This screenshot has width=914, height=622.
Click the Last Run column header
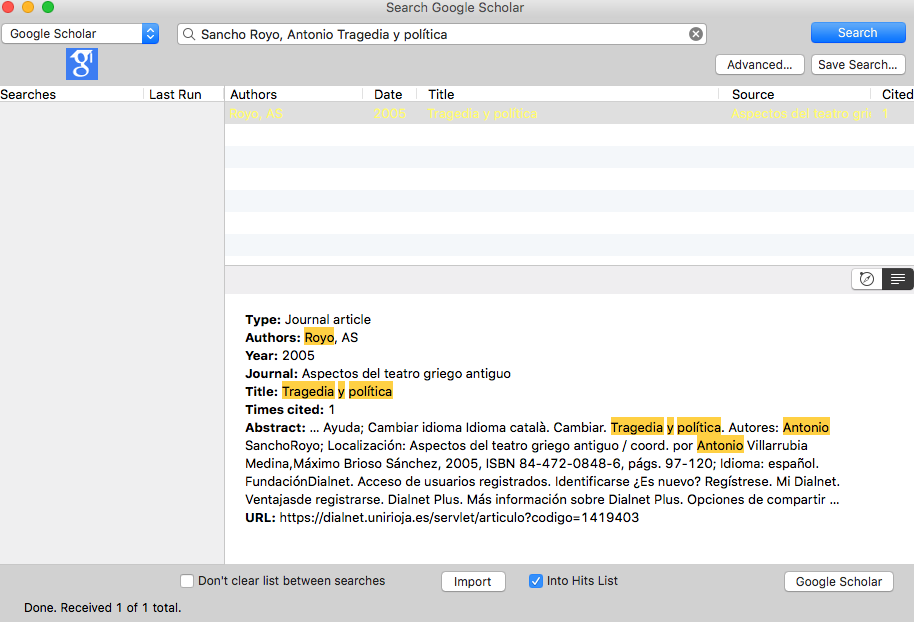click(x=183, y=94)
